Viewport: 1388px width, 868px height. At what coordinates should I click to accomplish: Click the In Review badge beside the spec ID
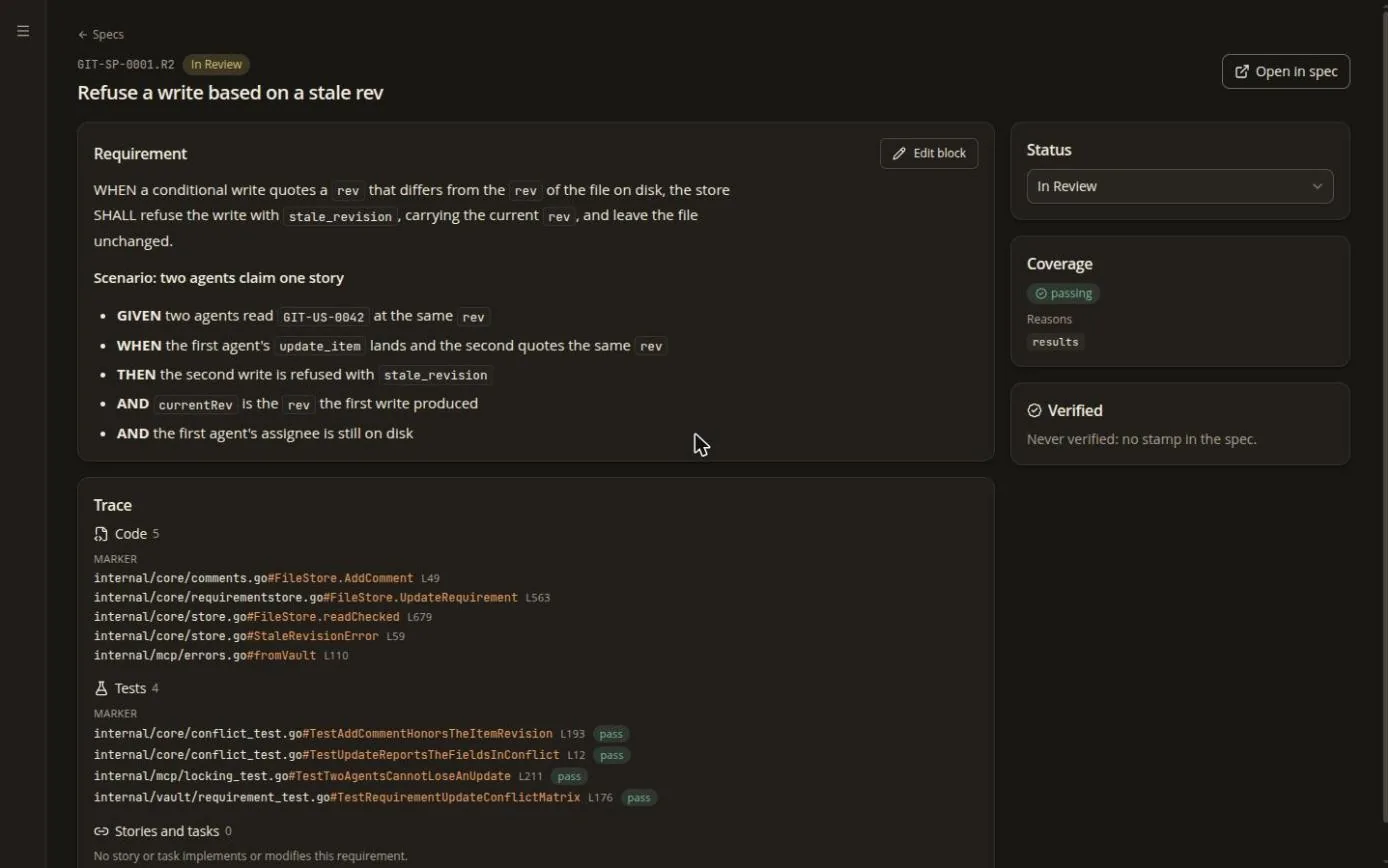click(216, 64)
